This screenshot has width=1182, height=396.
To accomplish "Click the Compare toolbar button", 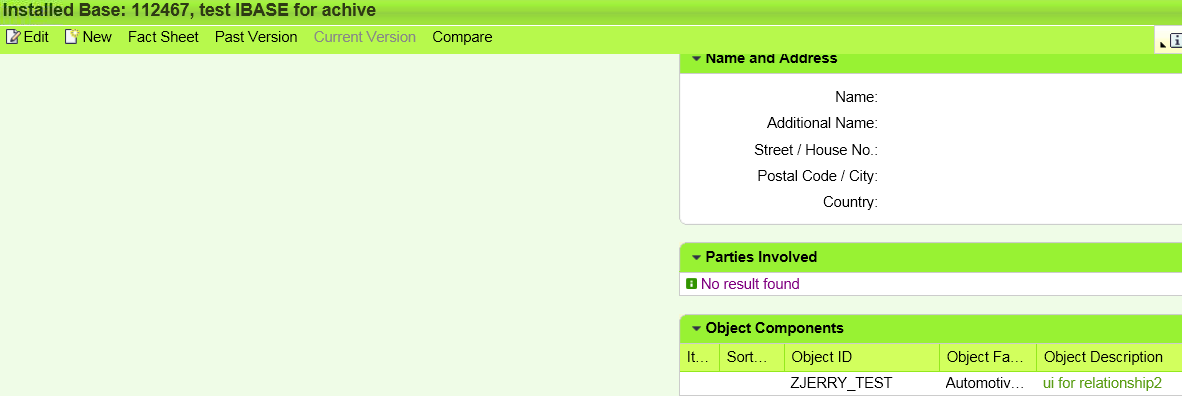I will click(x=462, y=37).
